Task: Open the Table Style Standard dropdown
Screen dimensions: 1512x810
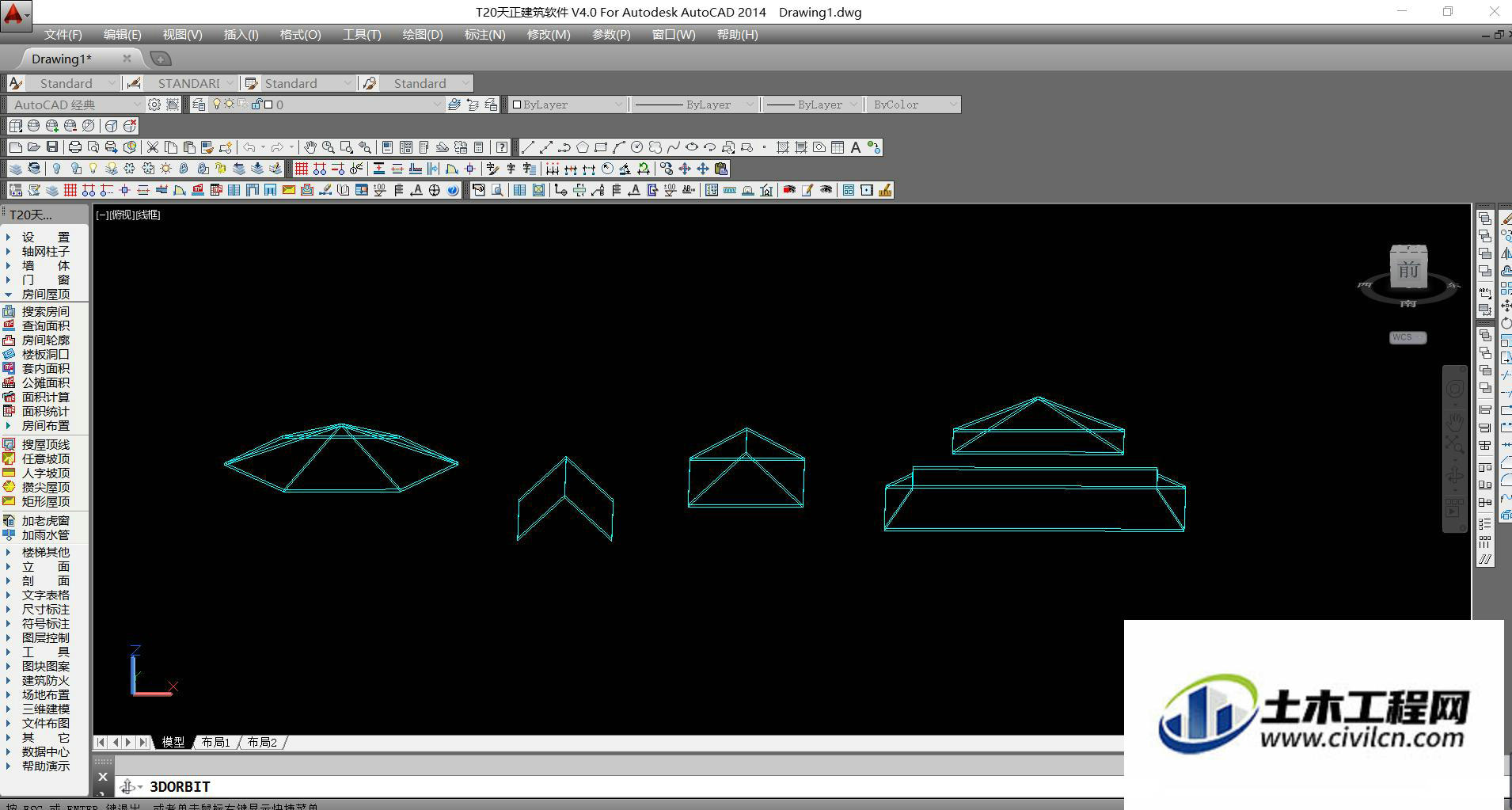Action: 307,83
